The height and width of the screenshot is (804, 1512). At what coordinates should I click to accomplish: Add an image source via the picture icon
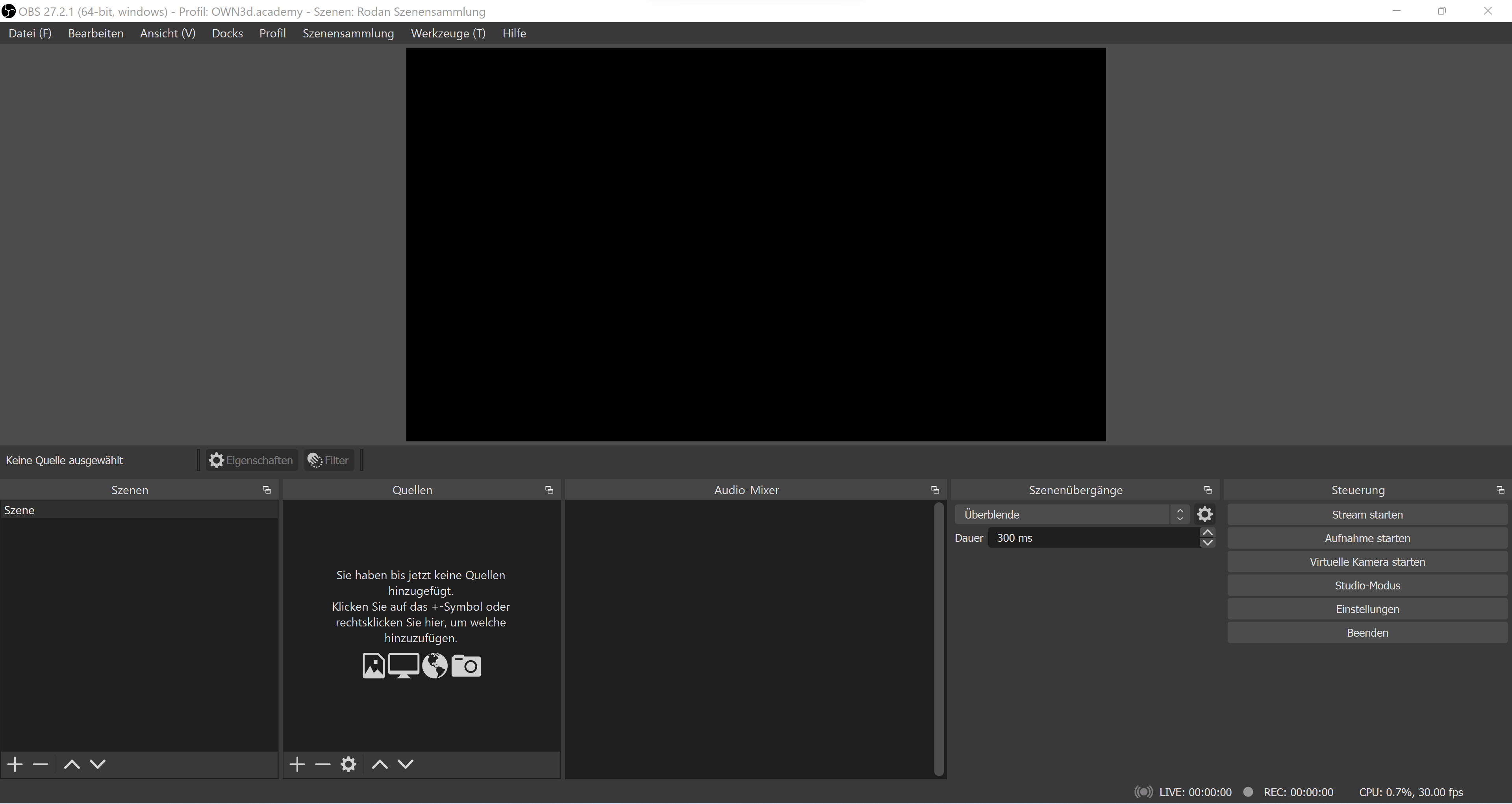click(x=373, y=665)
